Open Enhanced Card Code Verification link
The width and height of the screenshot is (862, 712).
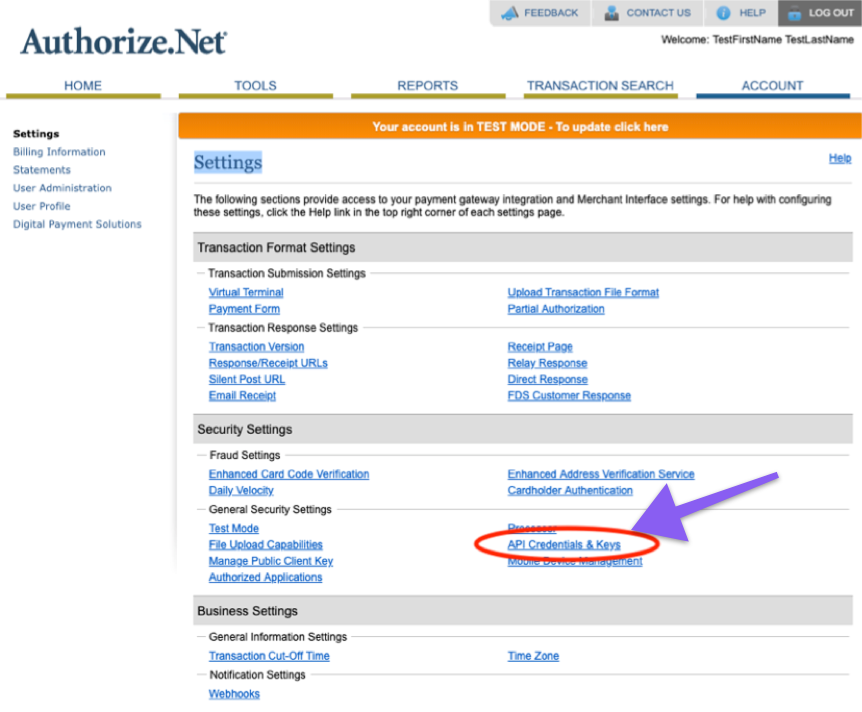[289, 474]
